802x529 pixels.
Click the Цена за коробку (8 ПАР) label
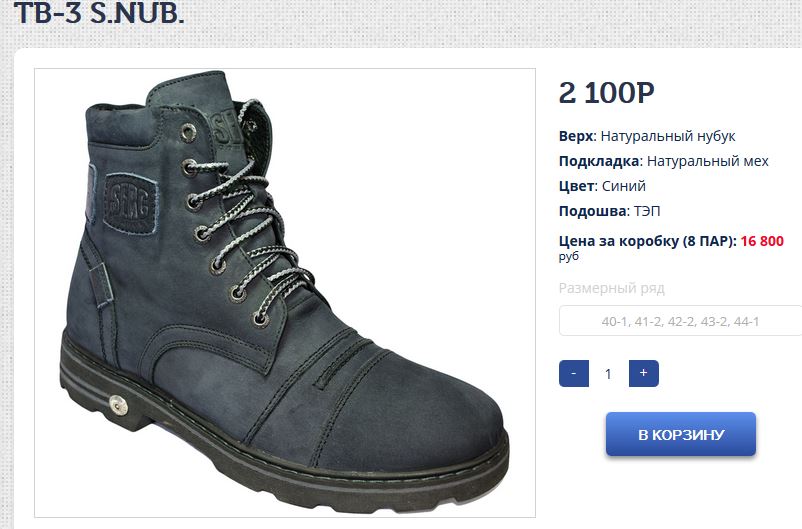(648, 241)
